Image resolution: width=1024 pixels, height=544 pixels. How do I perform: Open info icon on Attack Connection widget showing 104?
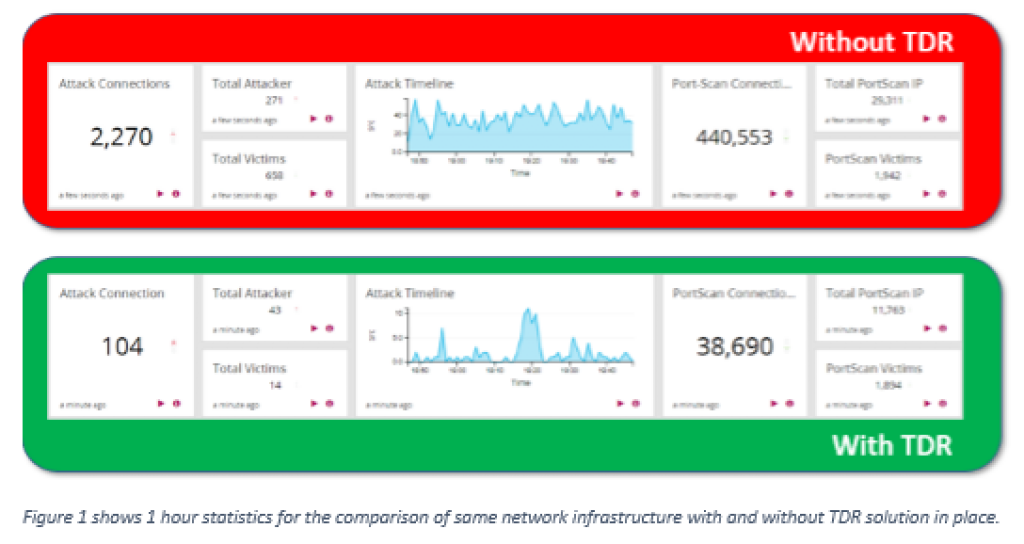(x=176, y=404)
